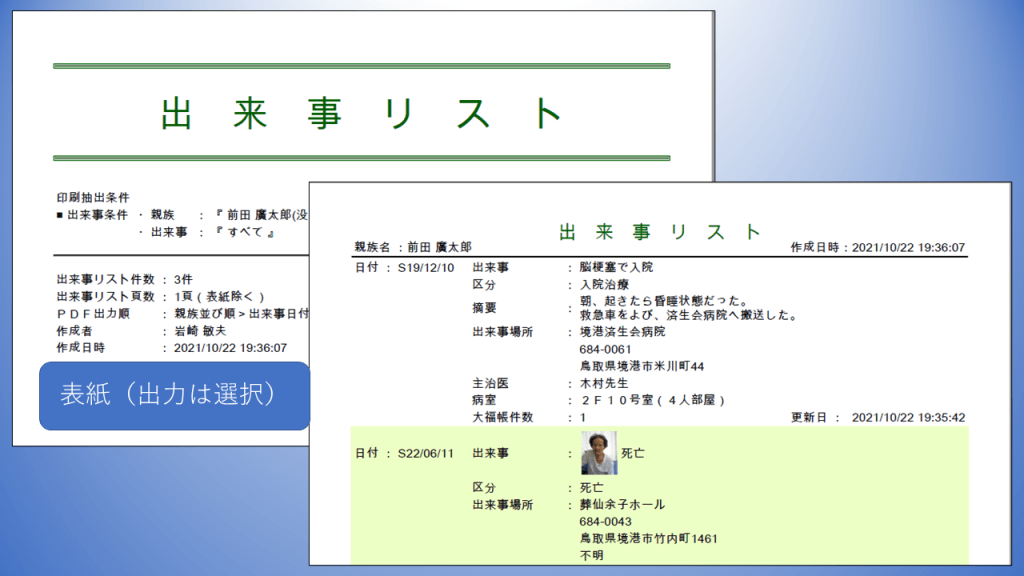Click the large 出来事リスト cover title
The image size is (1024, 576).
[362, 113]
